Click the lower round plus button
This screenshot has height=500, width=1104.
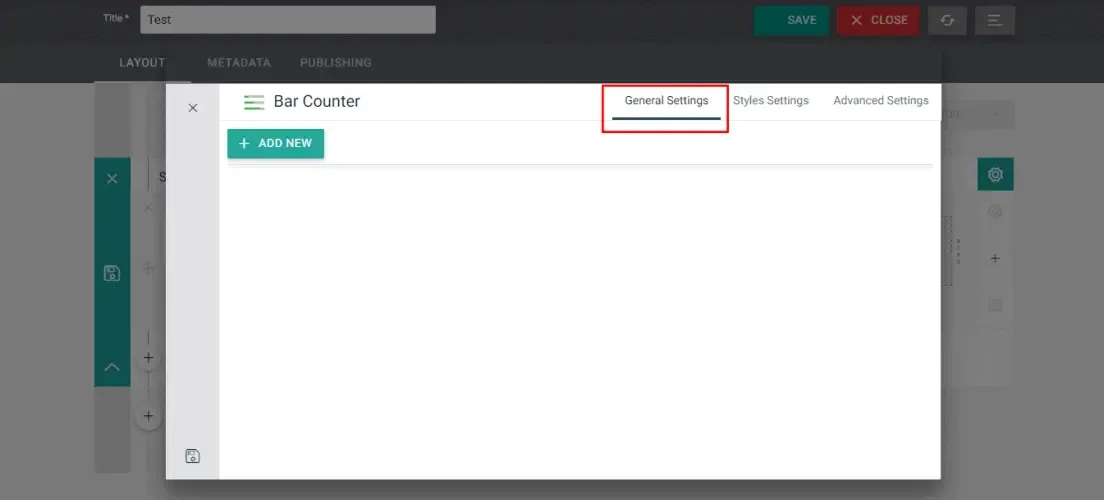[148, 416]
